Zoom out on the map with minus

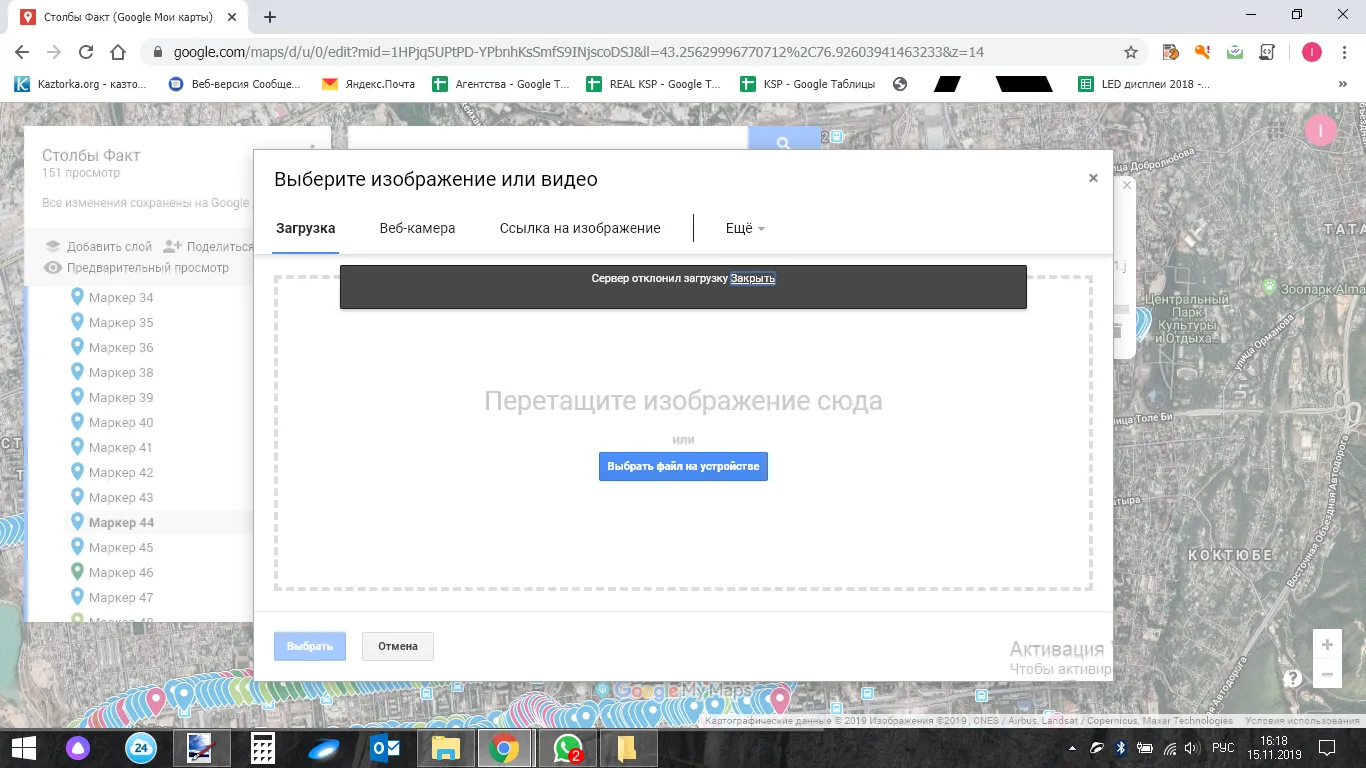point(1327,675)
